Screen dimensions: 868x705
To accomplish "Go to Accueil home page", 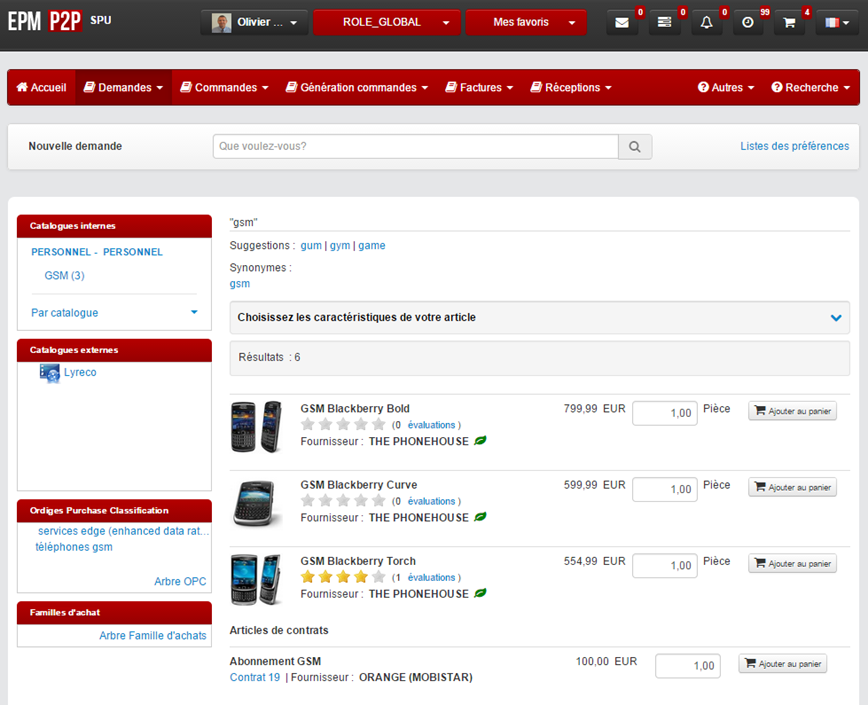I will (x=42, y=87).
